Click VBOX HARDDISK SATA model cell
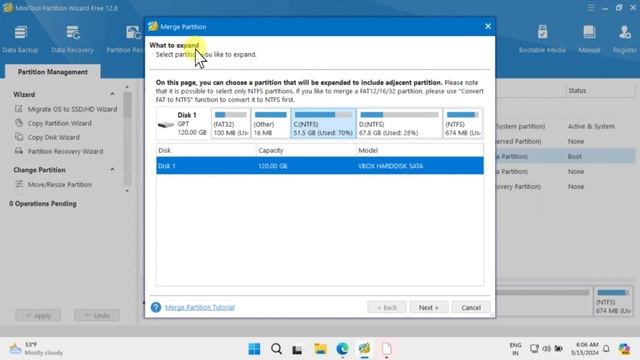640x360 pixels. pyautogui.click(x=391, y=166)
